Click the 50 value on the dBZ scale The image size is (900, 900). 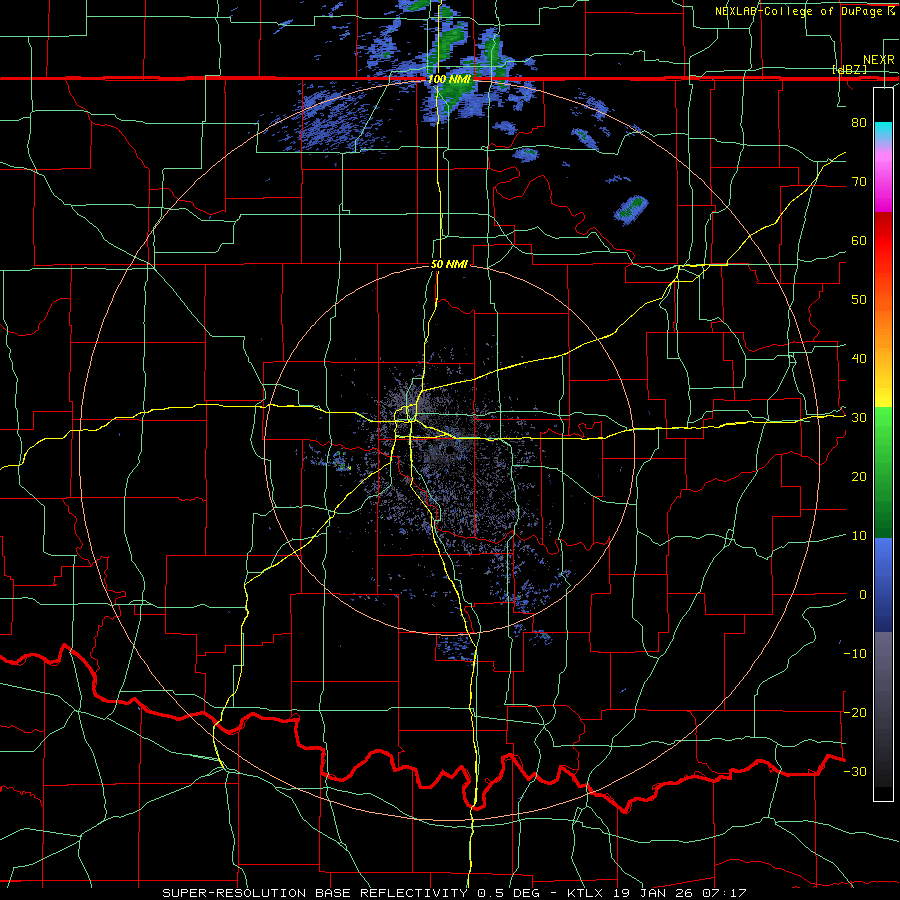coord(859,300)
